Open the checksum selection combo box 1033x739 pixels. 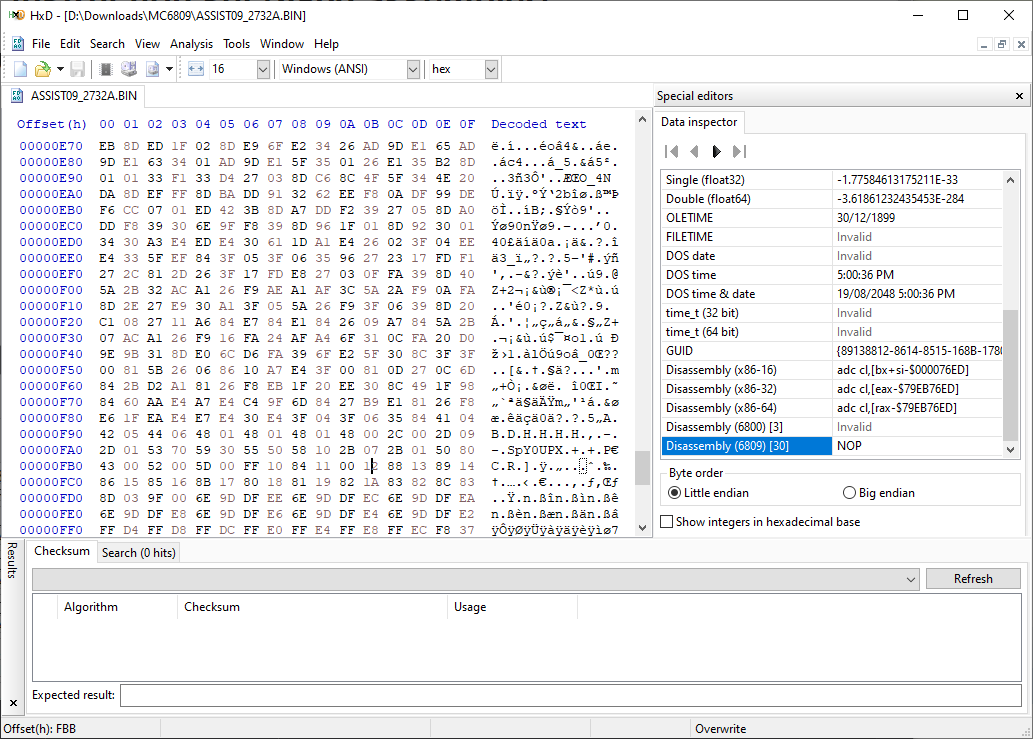point(476,579)
